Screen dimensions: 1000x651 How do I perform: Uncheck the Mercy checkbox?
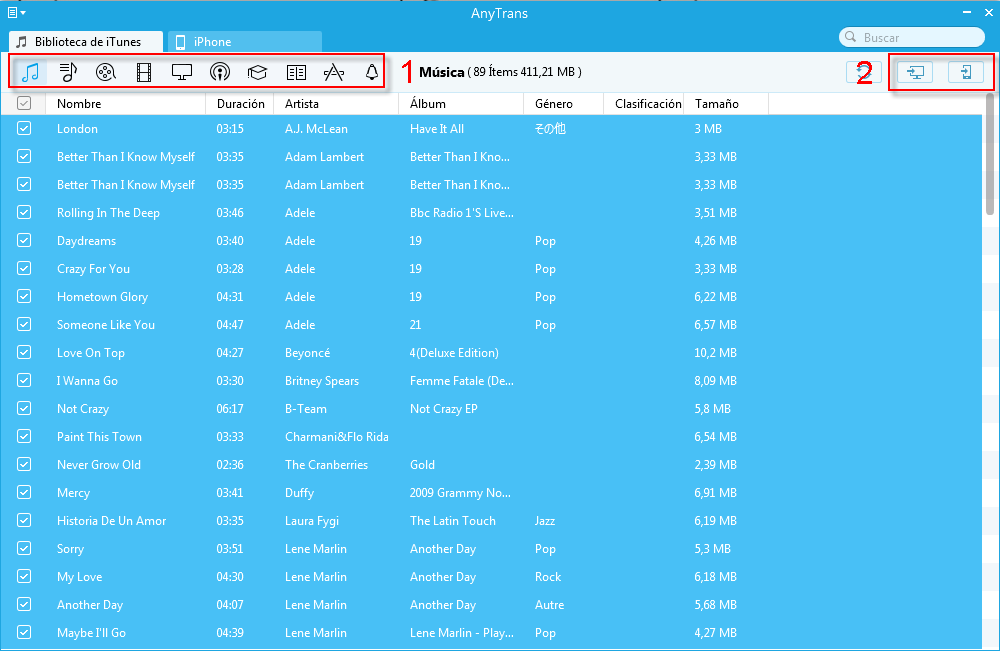(x=24, y=493)
